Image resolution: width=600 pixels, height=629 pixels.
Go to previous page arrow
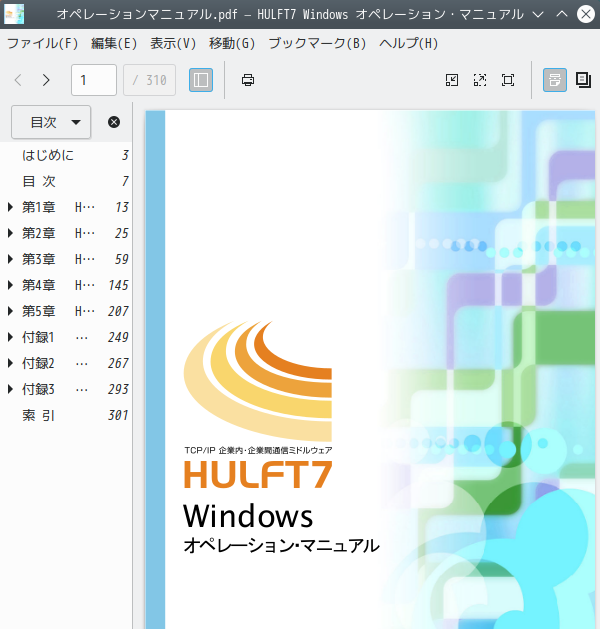click(18, 80)
